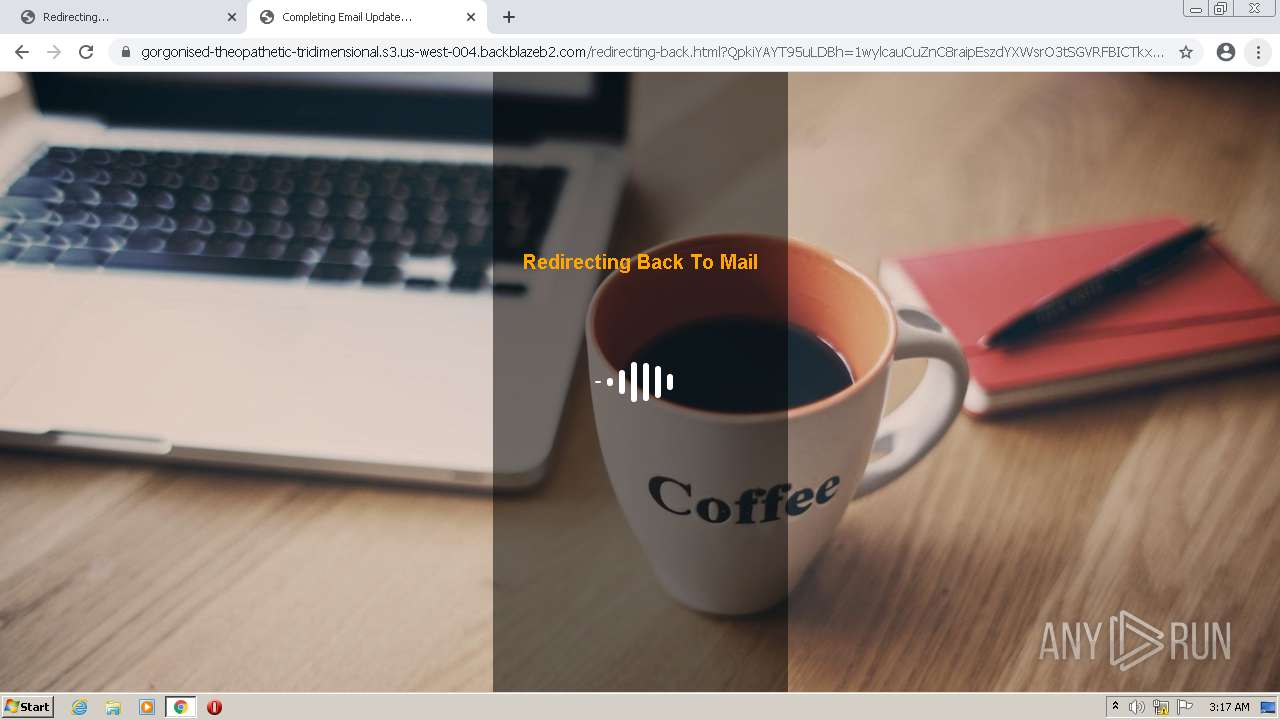Open the Chrome three-dot menu
Image resolution: width=1280 pixels, height=720 pixels.
[x=1258, y=52]
